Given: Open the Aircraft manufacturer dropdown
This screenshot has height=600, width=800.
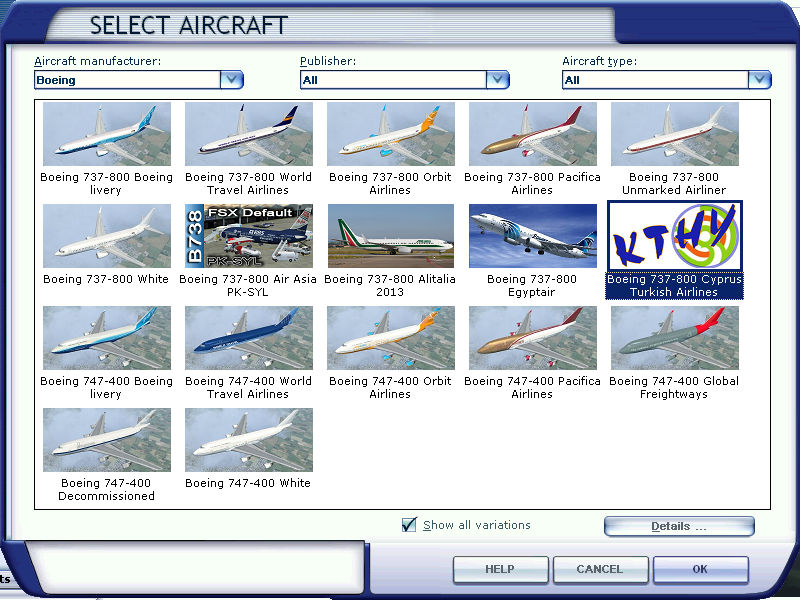Looking at the screenshot, I should point(231,80).
